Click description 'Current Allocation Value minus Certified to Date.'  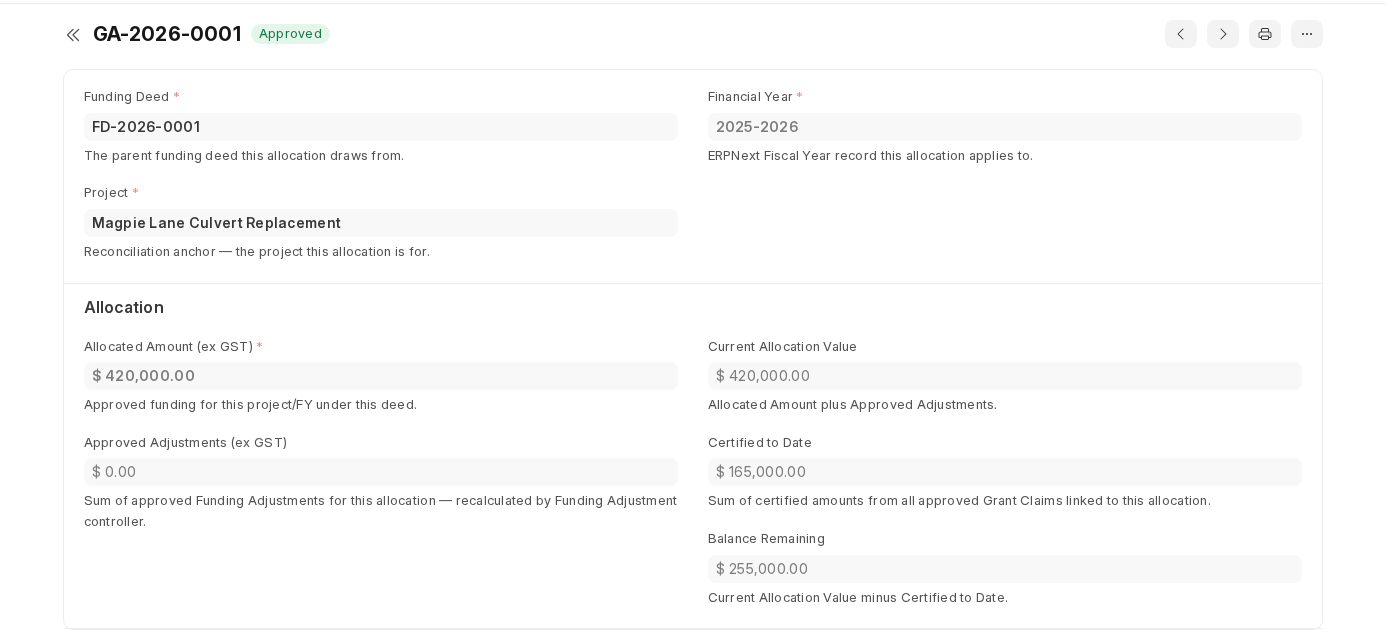click(858, 598)
